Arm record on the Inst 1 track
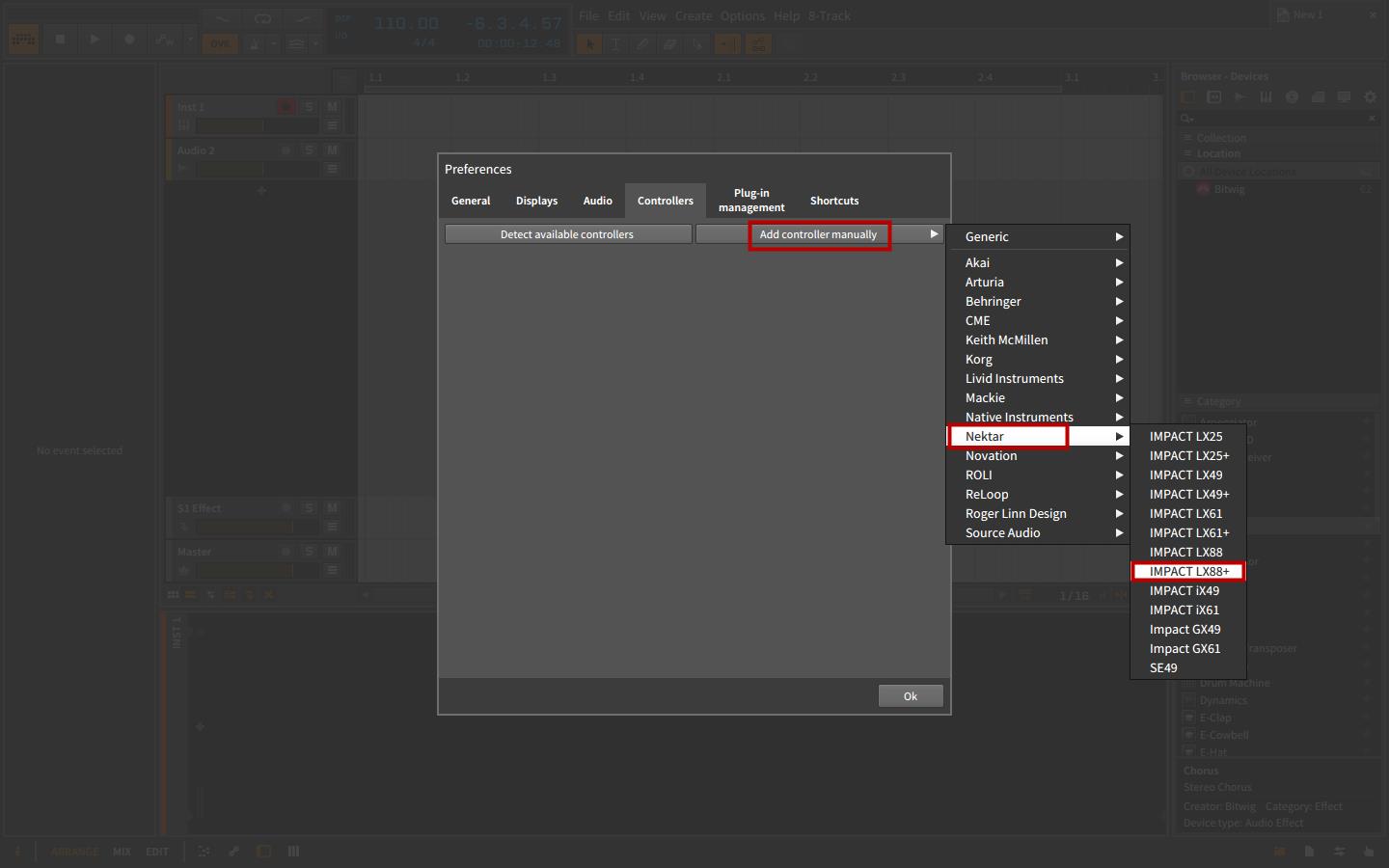Screen dimensions: 1389x868 (286, 107)
